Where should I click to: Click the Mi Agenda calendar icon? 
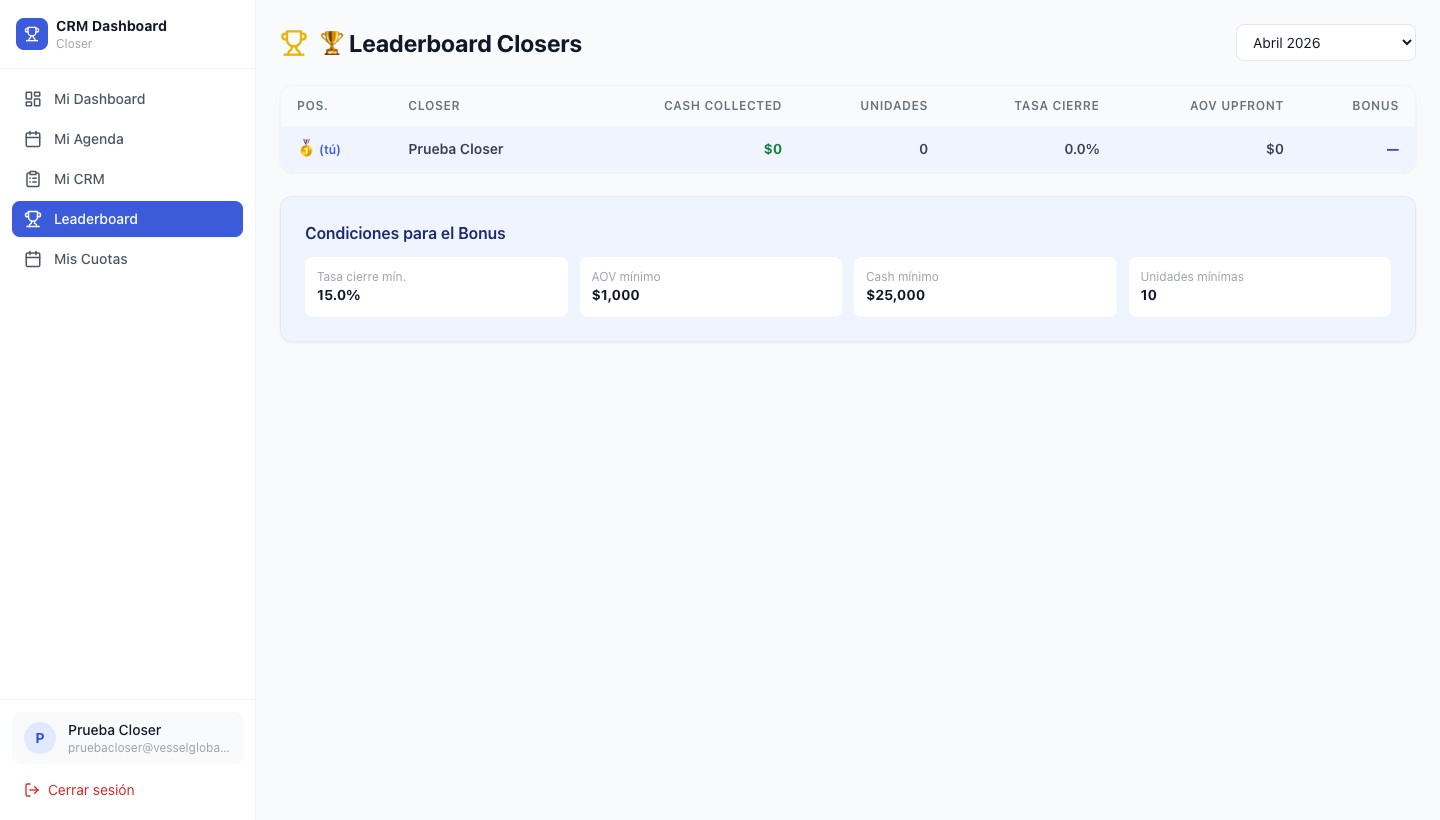(33, 139)
